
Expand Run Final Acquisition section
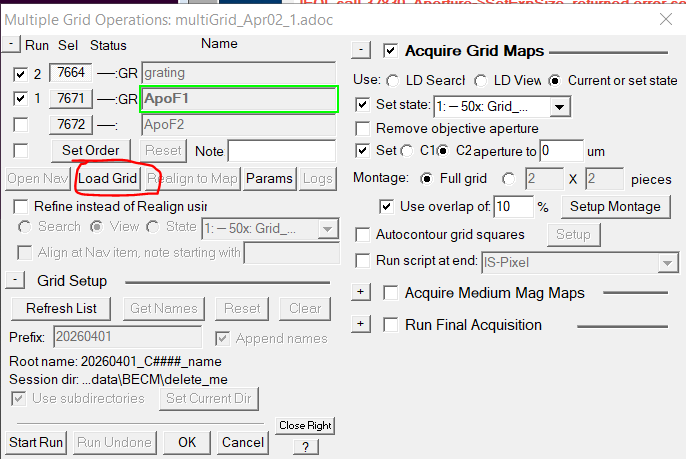(x=361, y=324)
